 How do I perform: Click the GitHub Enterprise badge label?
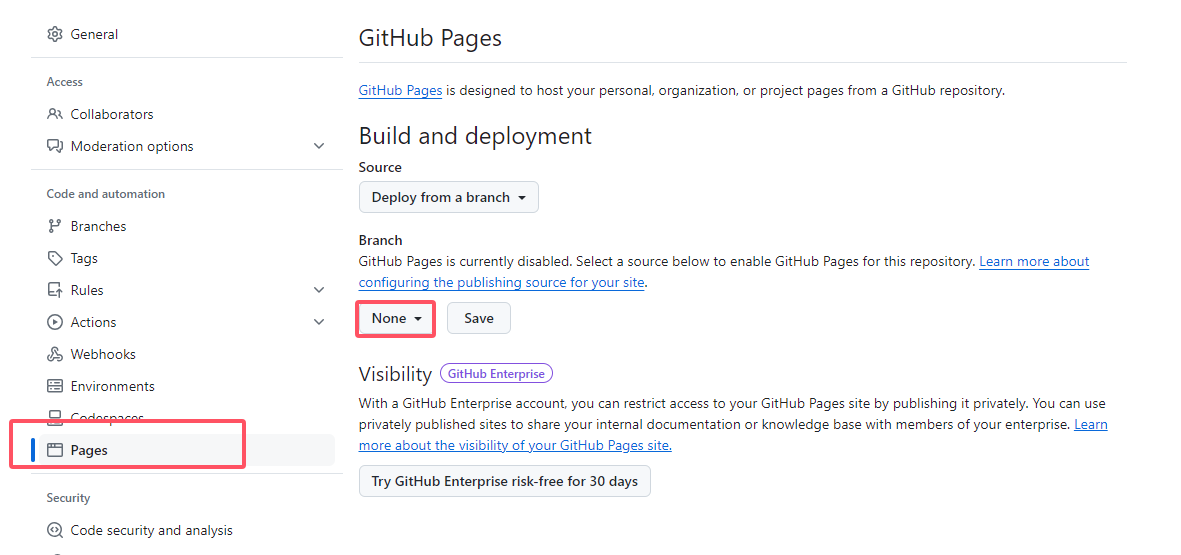coord(496,374)
